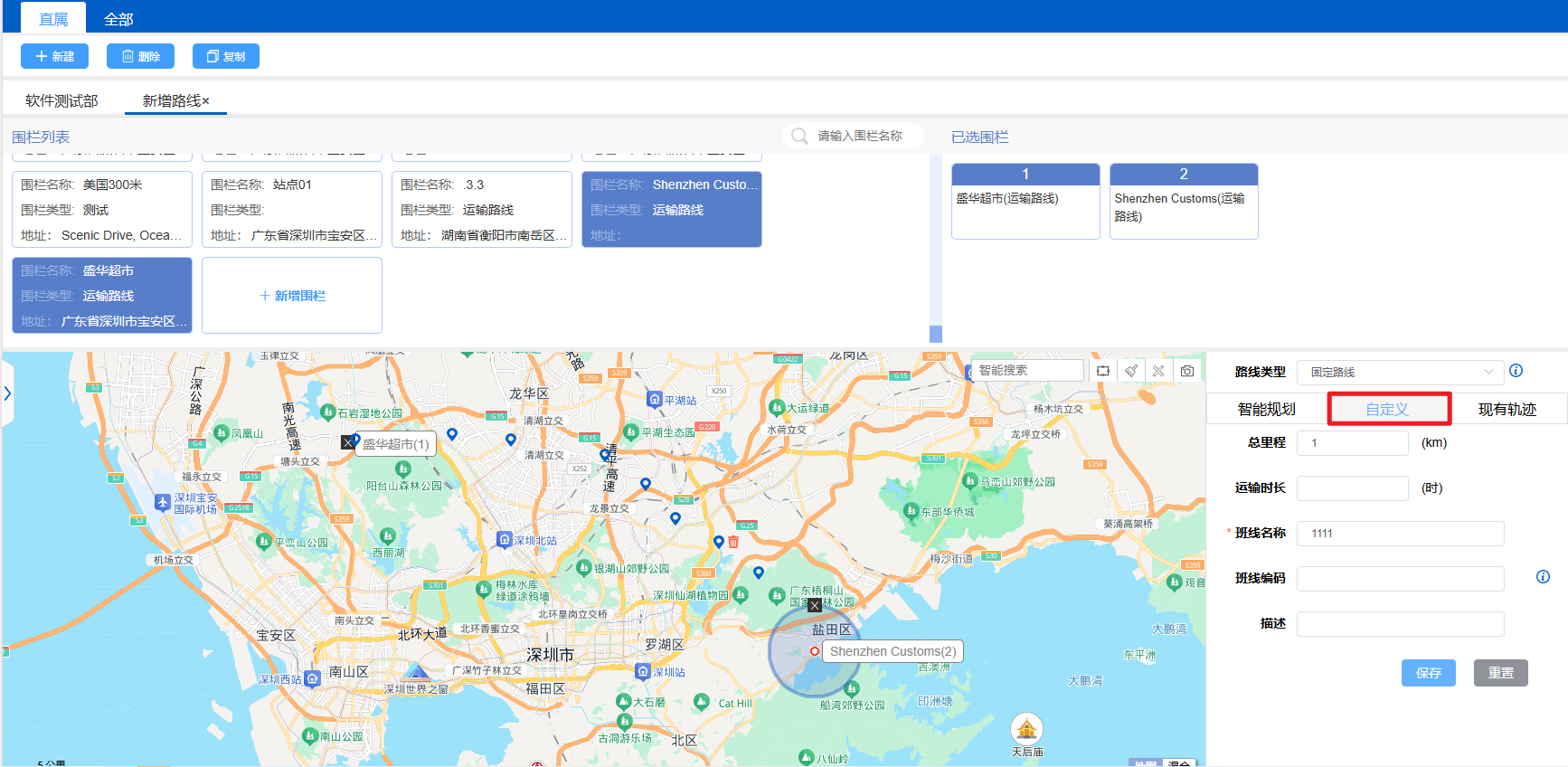Click the Shenzhen Customs(2) map label
Screen dimensions: 1568x767
pyautogui.click(x=893, y=651)
